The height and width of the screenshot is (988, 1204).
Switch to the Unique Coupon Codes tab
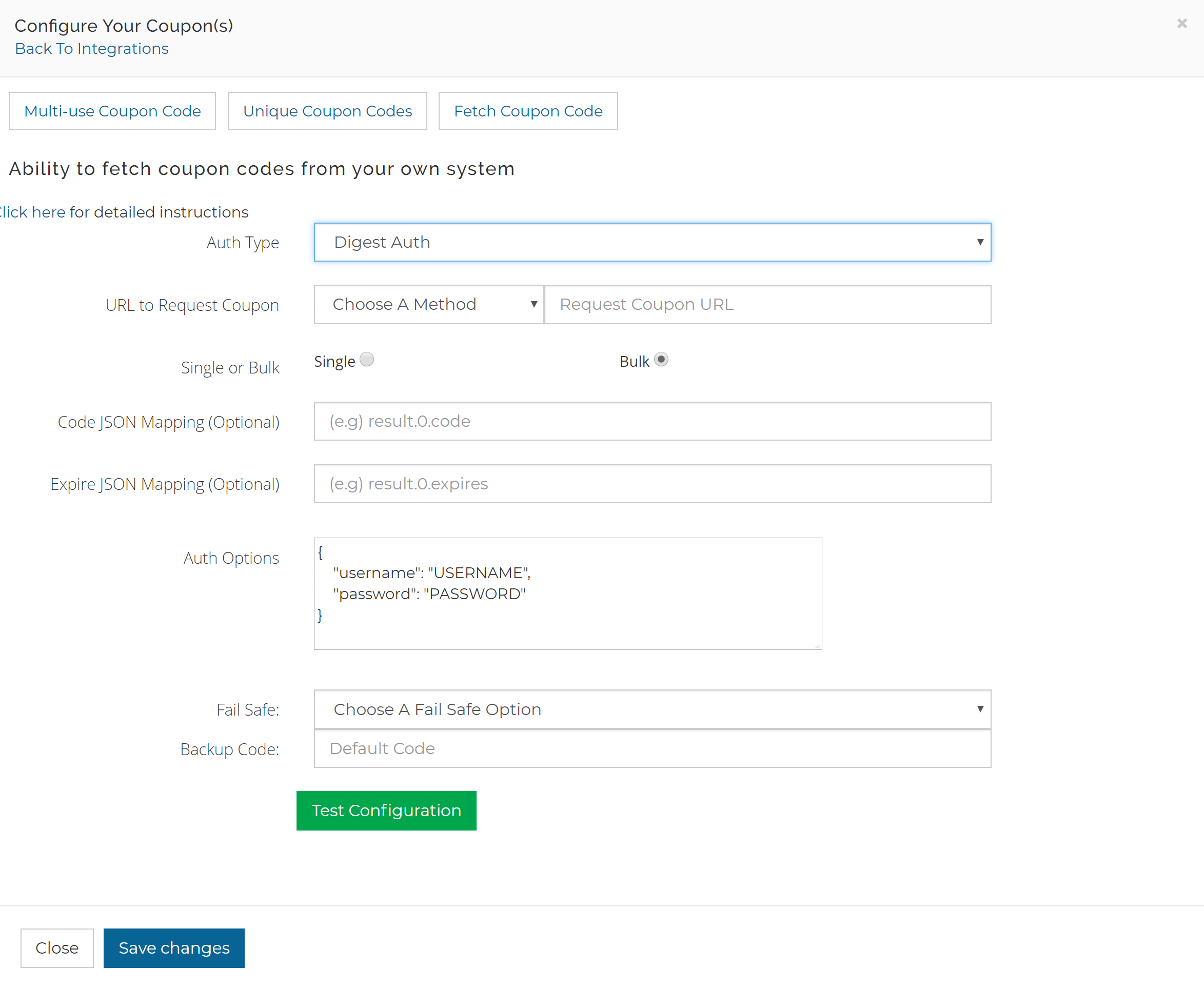pos(327,111)
